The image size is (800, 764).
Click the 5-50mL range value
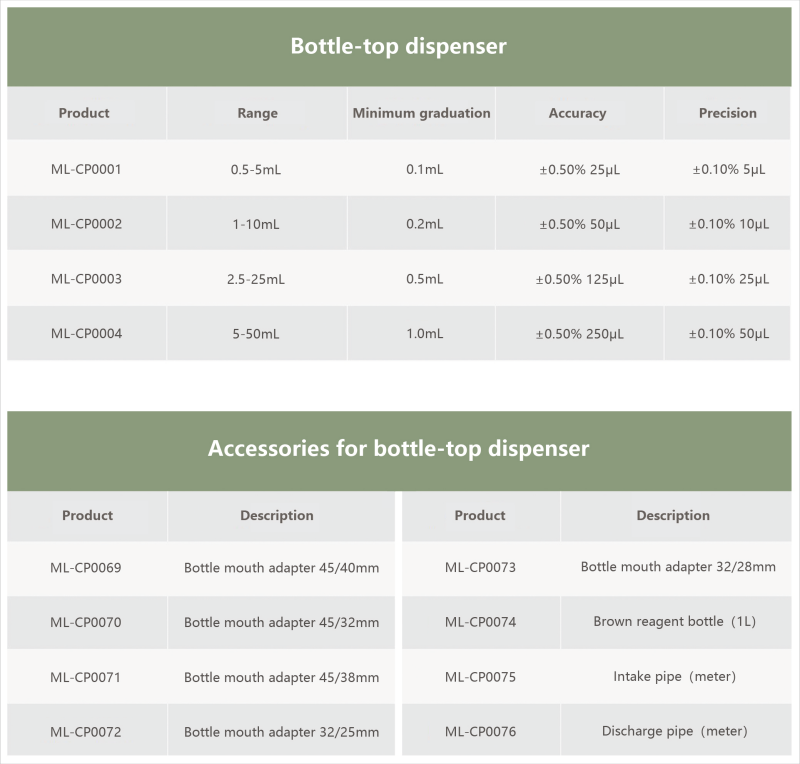[x=256, y=334]
